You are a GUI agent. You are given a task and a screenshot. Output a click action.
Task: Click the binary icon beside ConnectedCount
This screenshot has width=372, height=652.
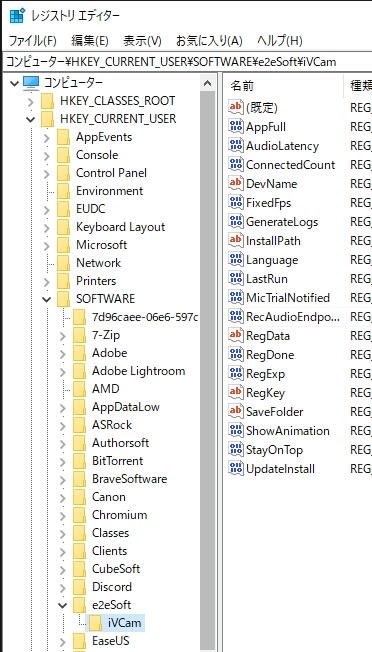236,165
